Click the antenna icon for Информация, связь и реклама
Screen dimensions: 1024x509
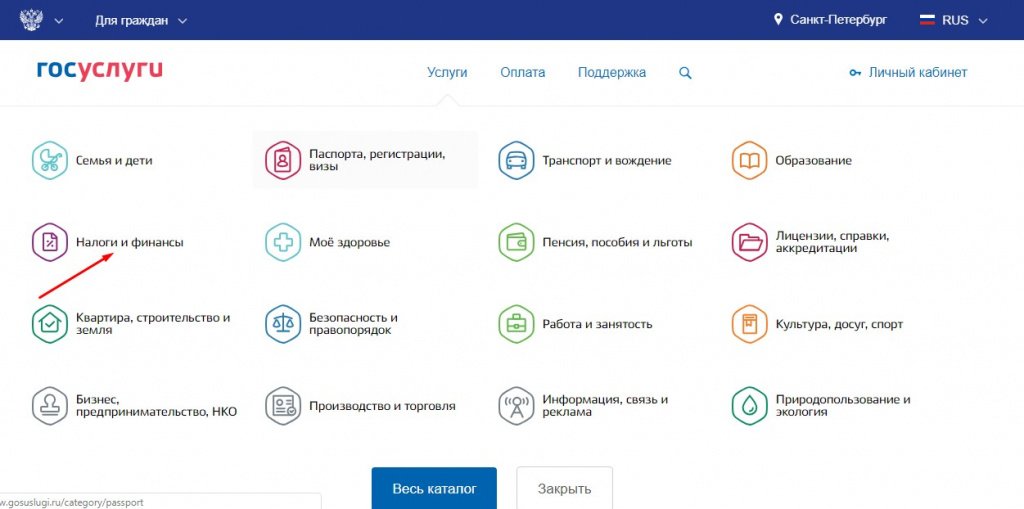pyautogui.click(x=516, y=406)
